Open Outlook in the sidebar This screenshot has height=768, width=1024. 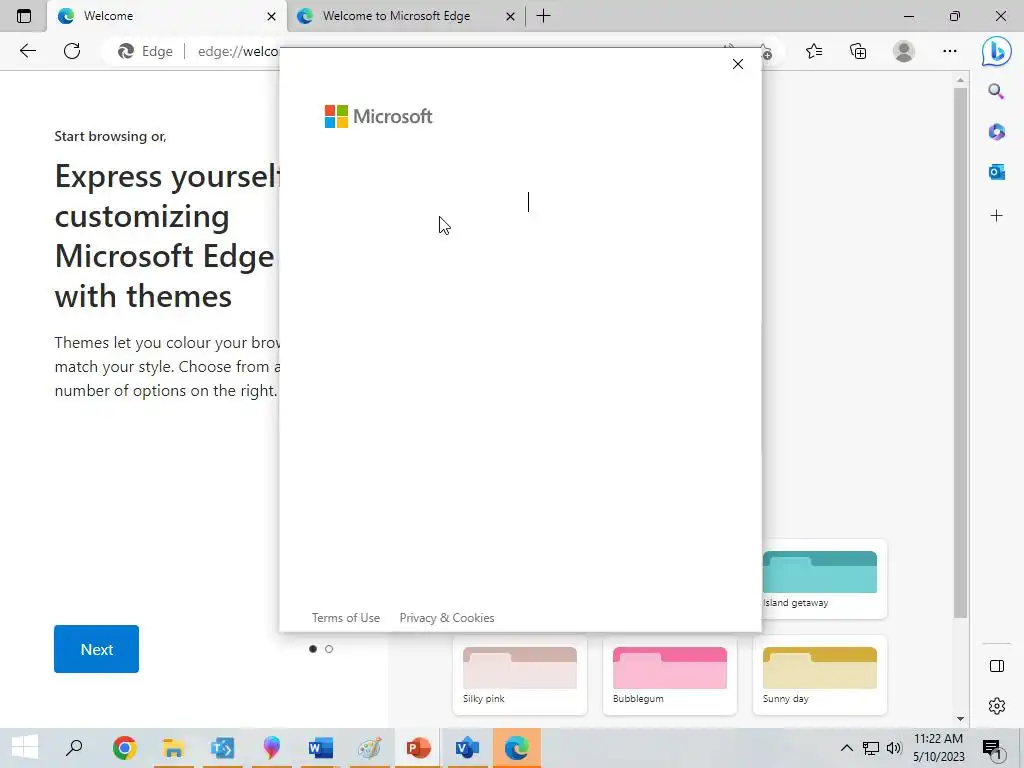tap(996, 172)
